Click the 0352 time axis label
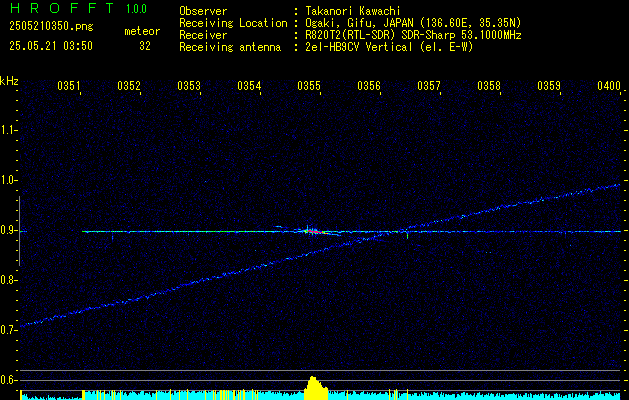Viewport: 629px width, 400px height. coord(129,85)
